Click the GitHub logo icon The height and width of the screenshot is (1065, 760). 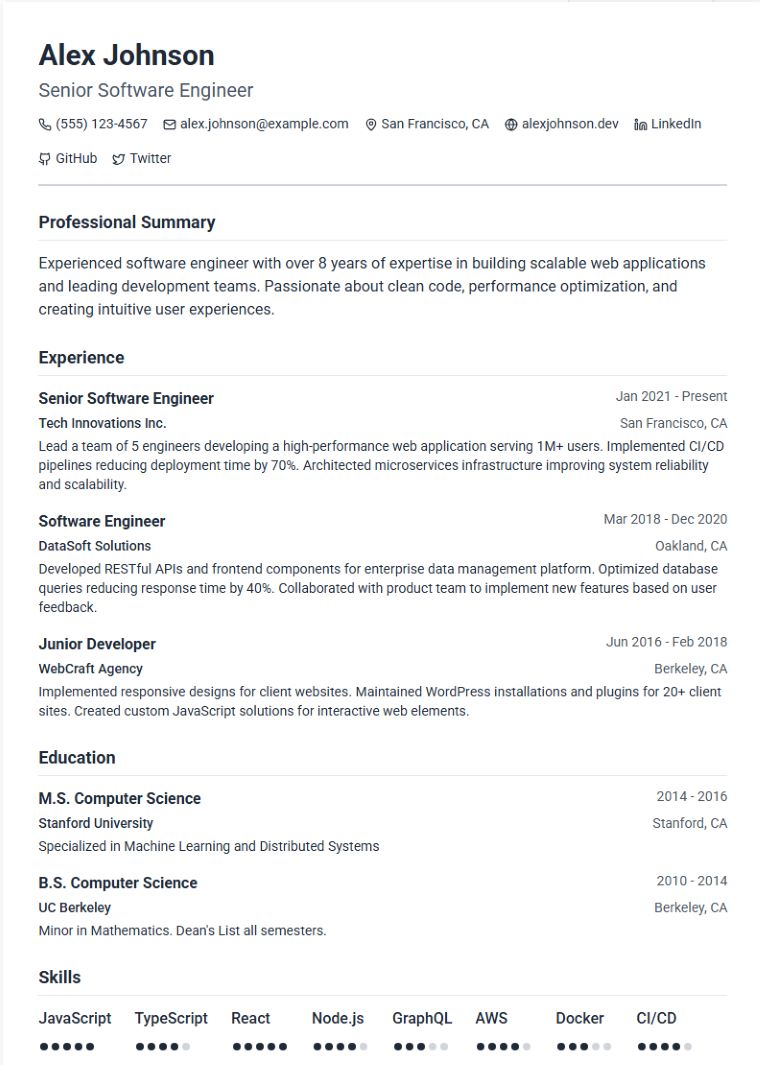point(45,159)
